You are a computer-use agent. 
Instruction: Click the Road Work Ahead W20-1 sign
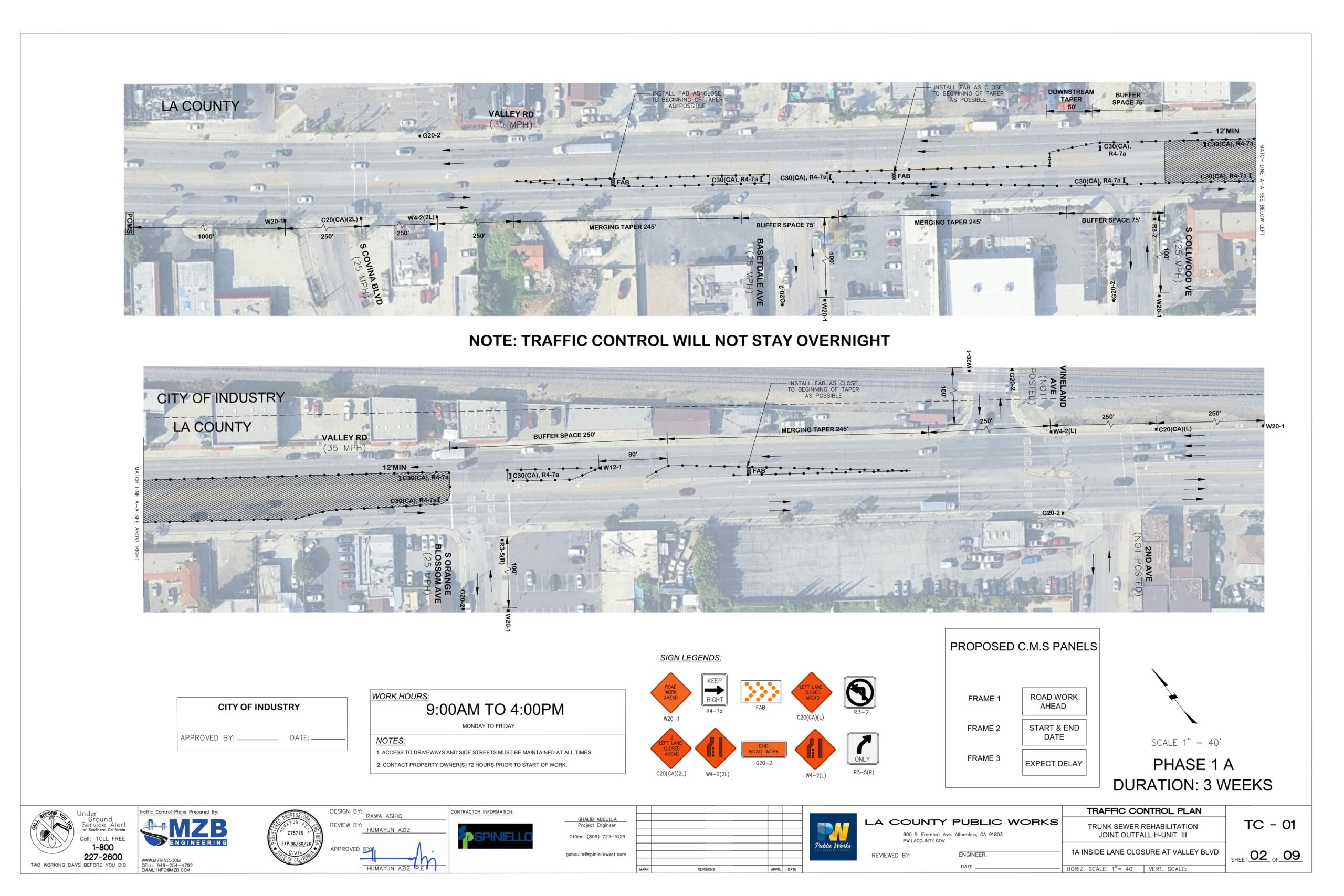670,692
